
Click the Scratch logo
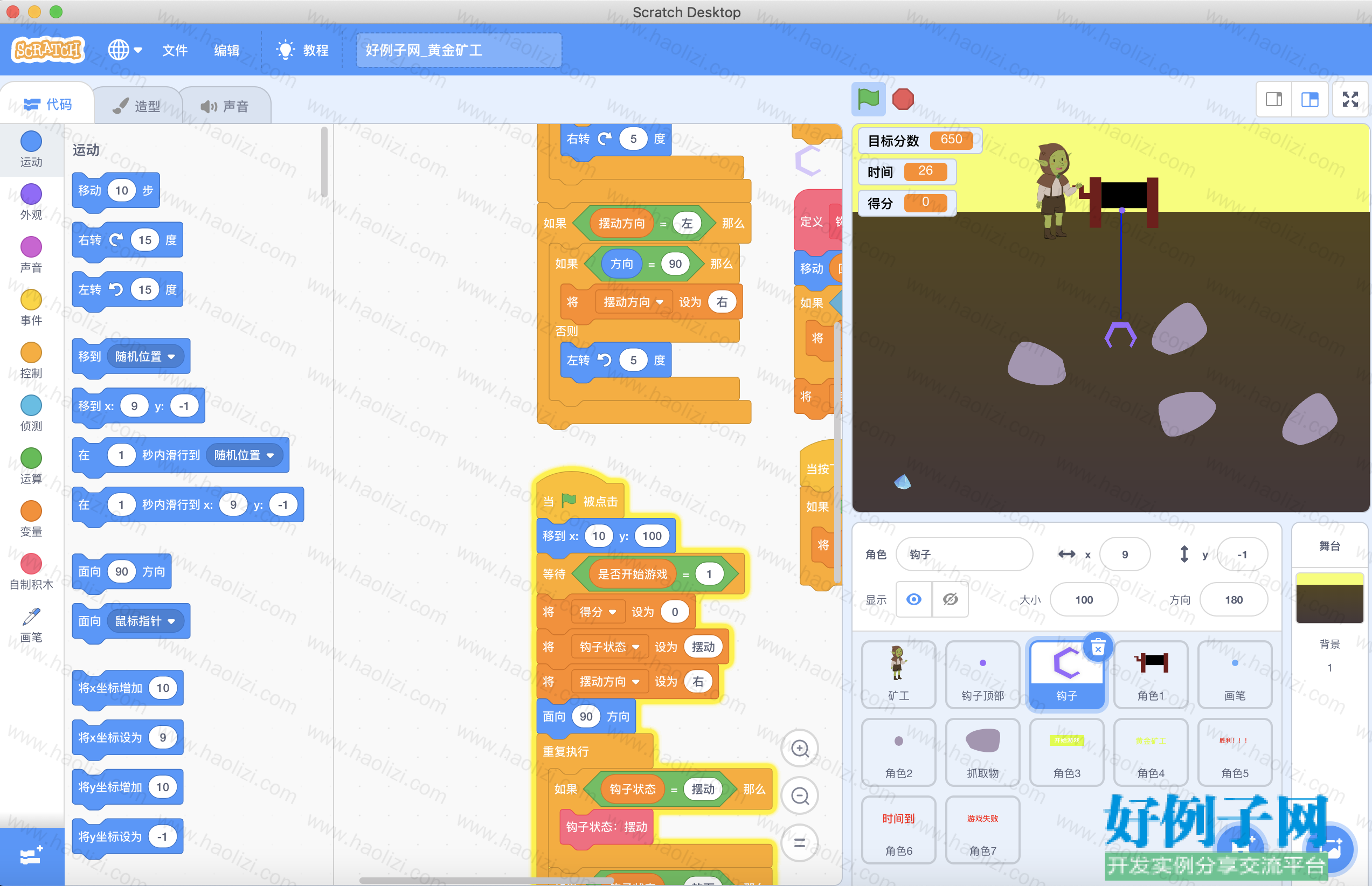(48, 50)
